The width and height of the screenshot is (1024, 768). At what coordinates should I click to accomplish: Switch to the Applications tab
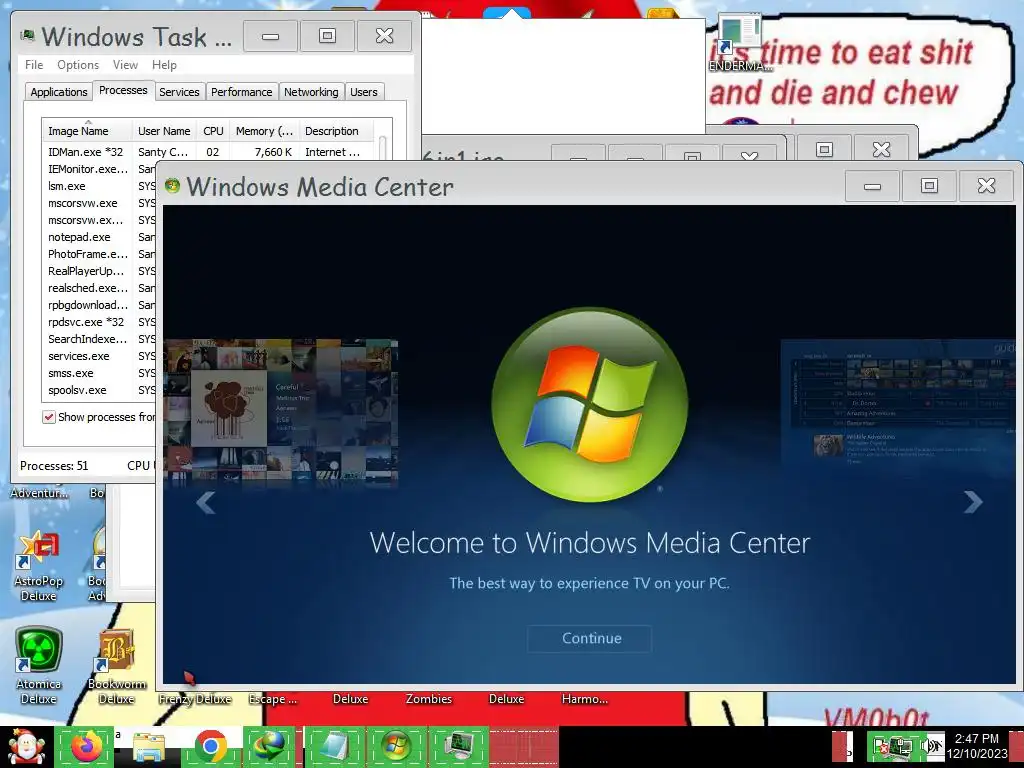(59, 92)
